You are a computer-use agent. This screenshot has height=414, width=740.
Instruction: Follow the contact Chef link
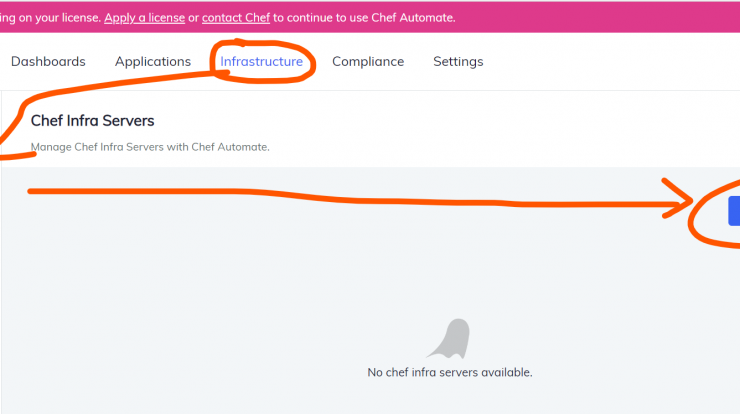(x=236, y=18)
